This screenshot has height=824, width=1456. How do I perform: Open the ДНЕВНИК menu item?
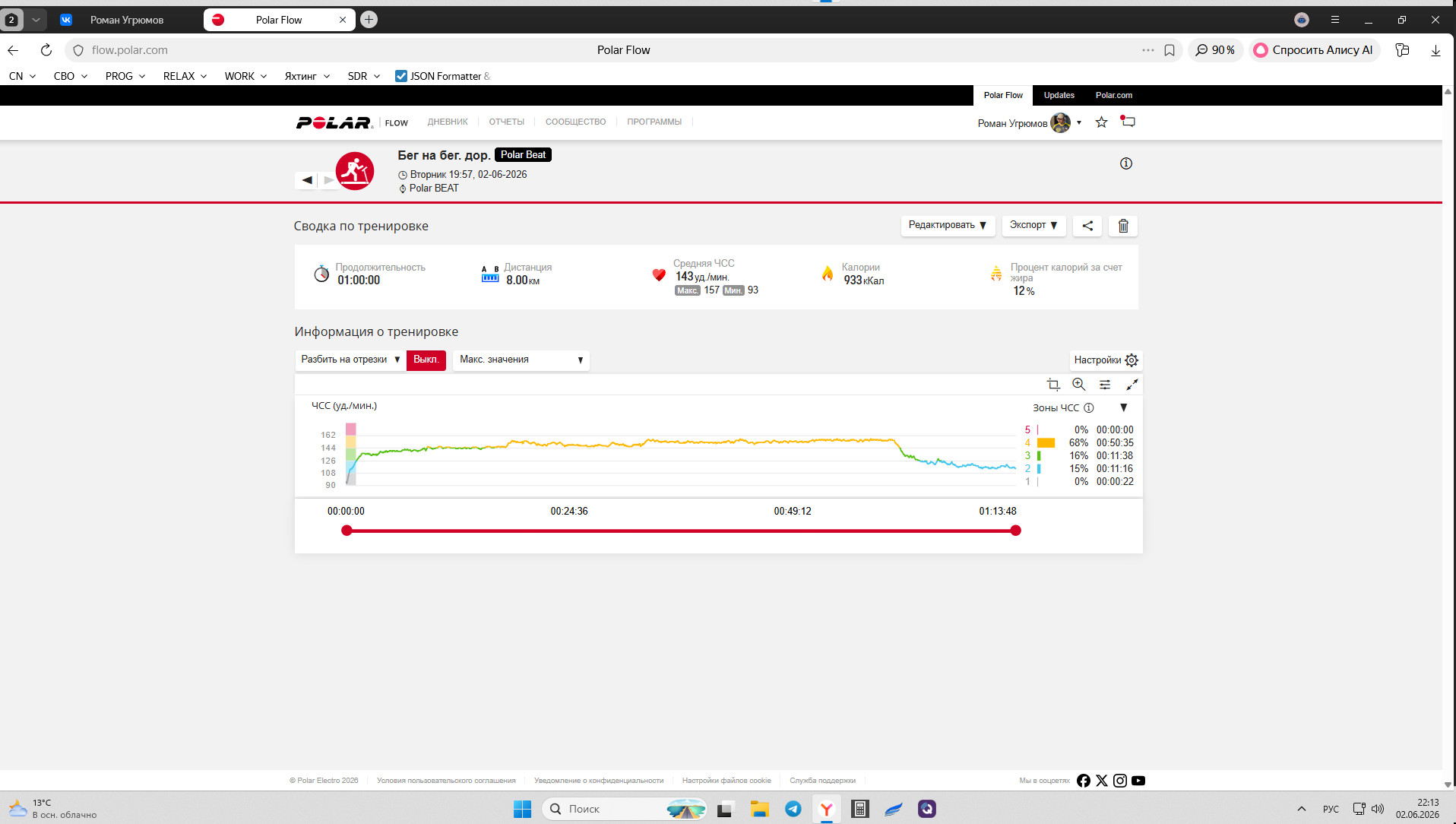point(448,122)
